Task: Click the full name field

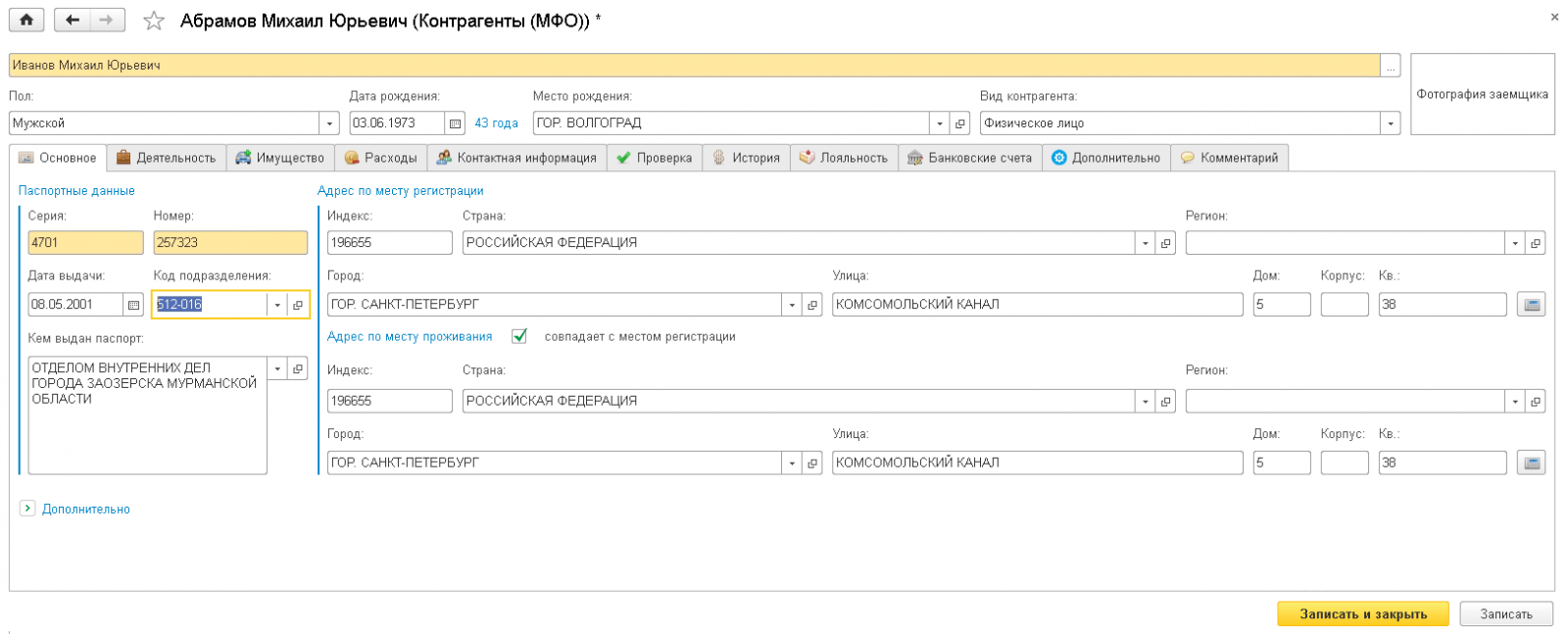Action: [x=695, y=66]
